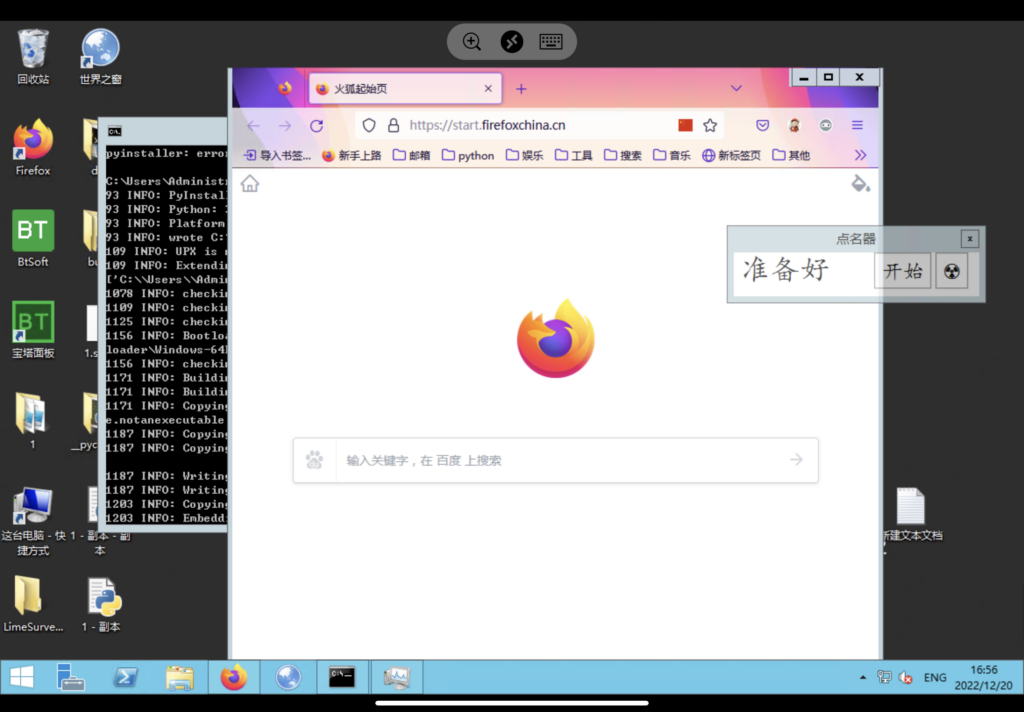
Task: Bookmark this page with the star icon
Action: click(710, 126)
